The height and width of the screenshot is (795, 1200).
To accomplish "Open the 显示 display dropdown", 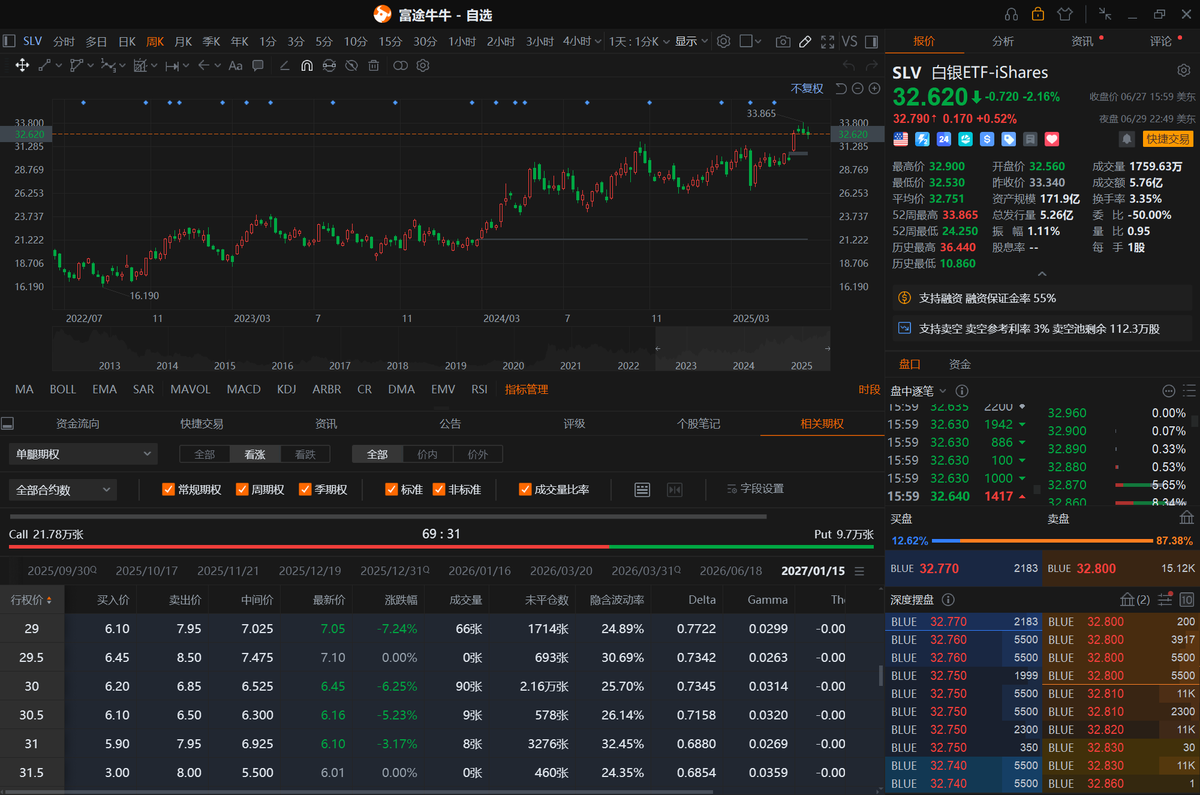I will (691, 41).
